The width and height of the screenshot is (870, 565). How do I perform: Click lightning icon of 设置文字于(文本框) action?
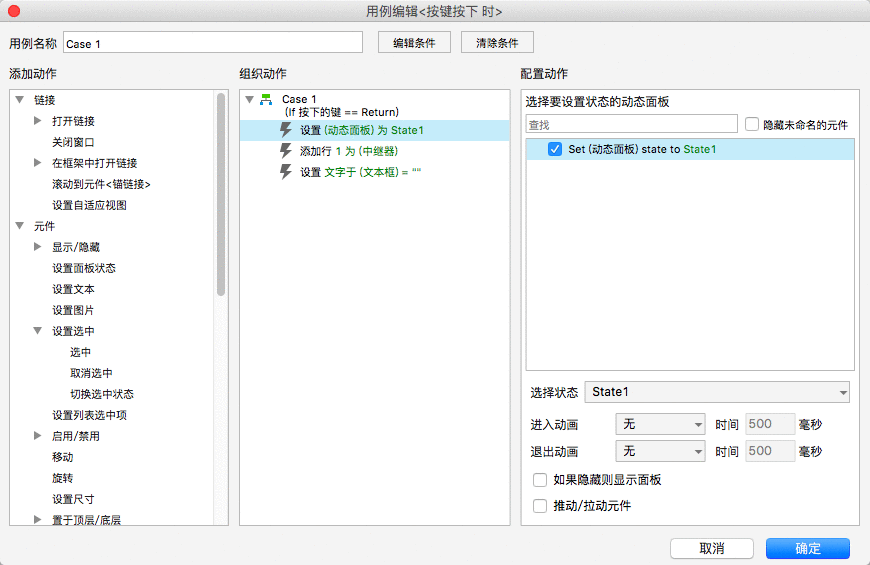tap(286, 172)
